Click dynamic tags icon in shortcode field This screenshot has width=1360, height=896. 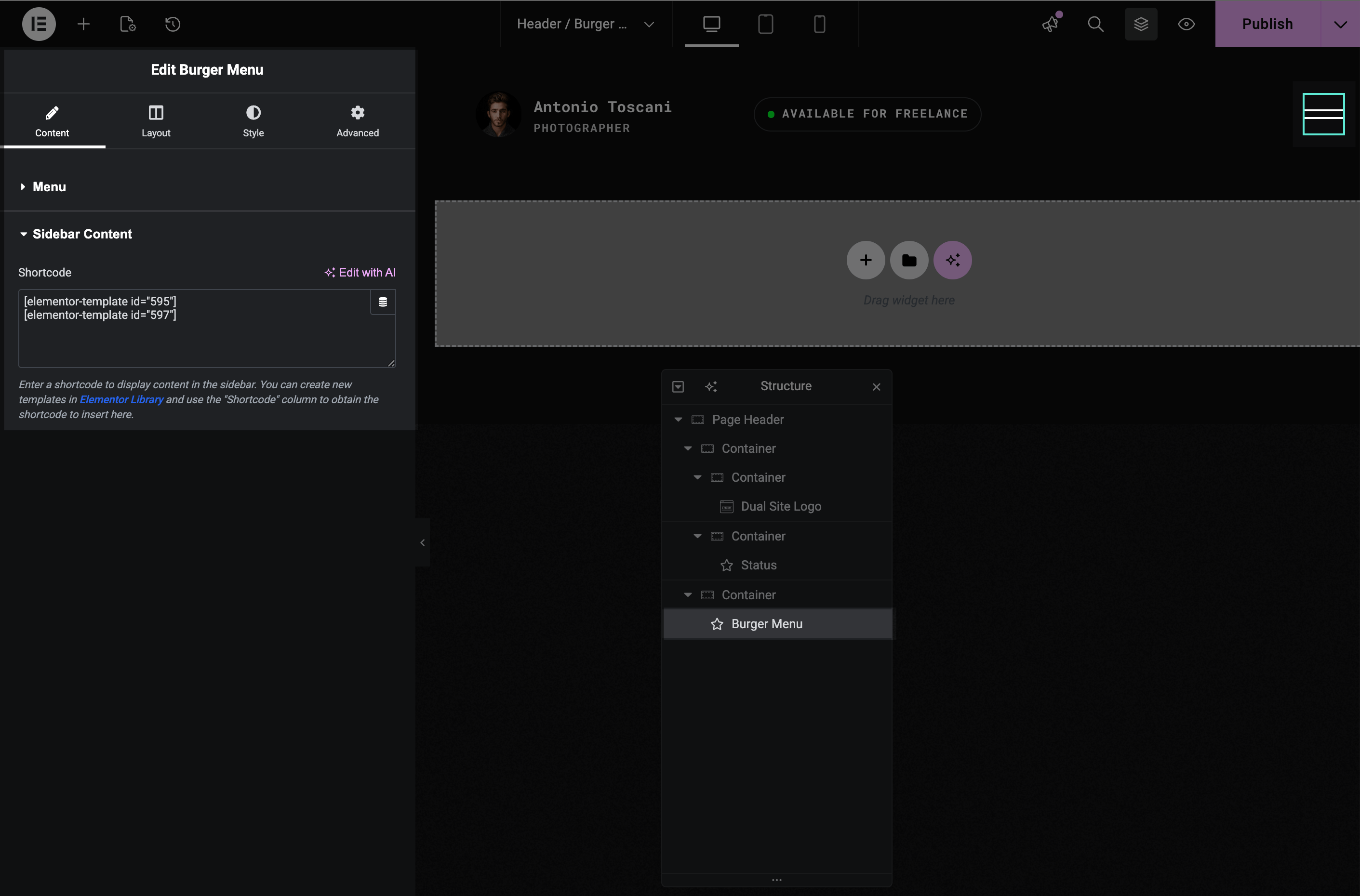point(383,302)
